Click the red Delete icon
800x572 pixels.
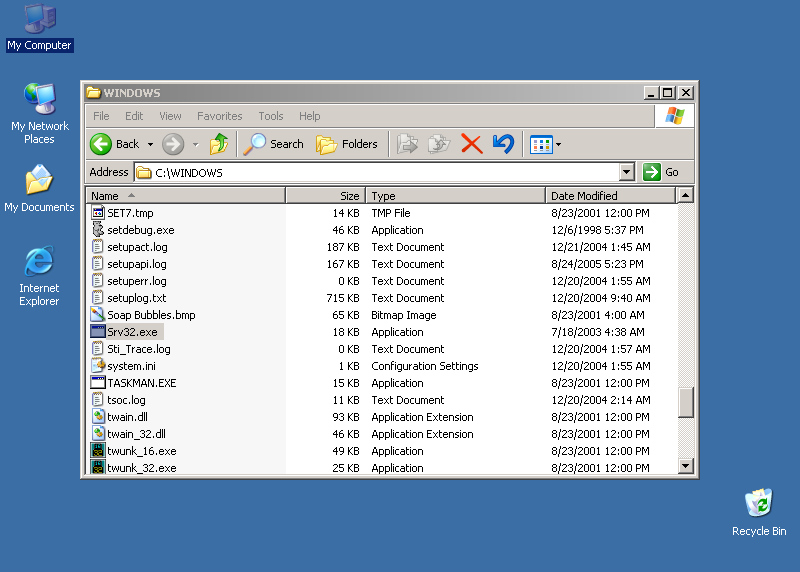tap(471, 144)
